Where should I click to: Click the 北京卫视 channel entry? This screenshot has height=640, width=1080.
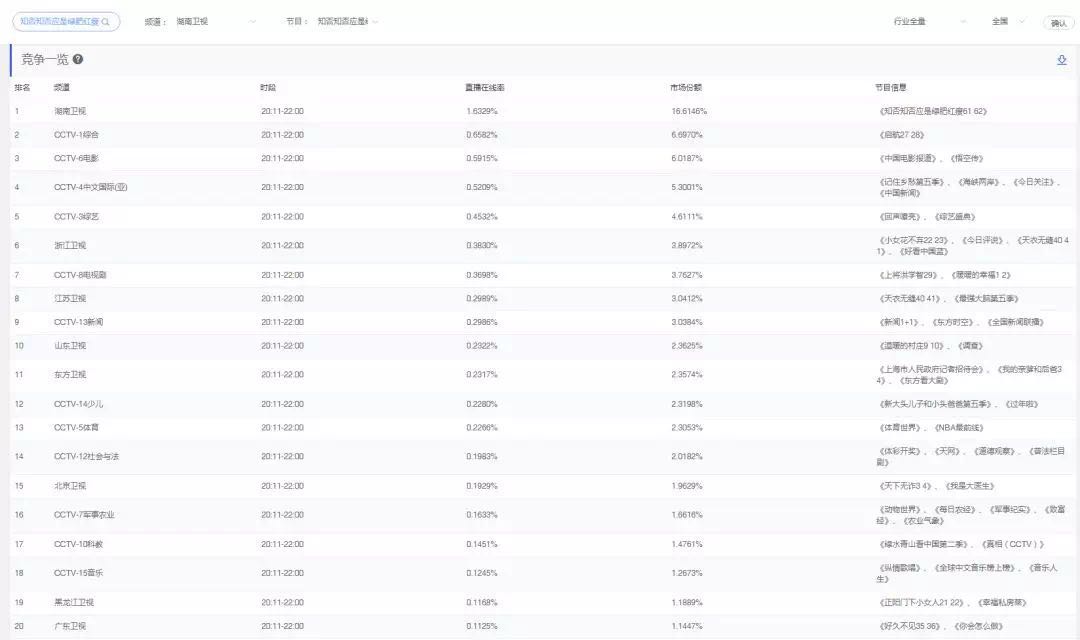70,486
